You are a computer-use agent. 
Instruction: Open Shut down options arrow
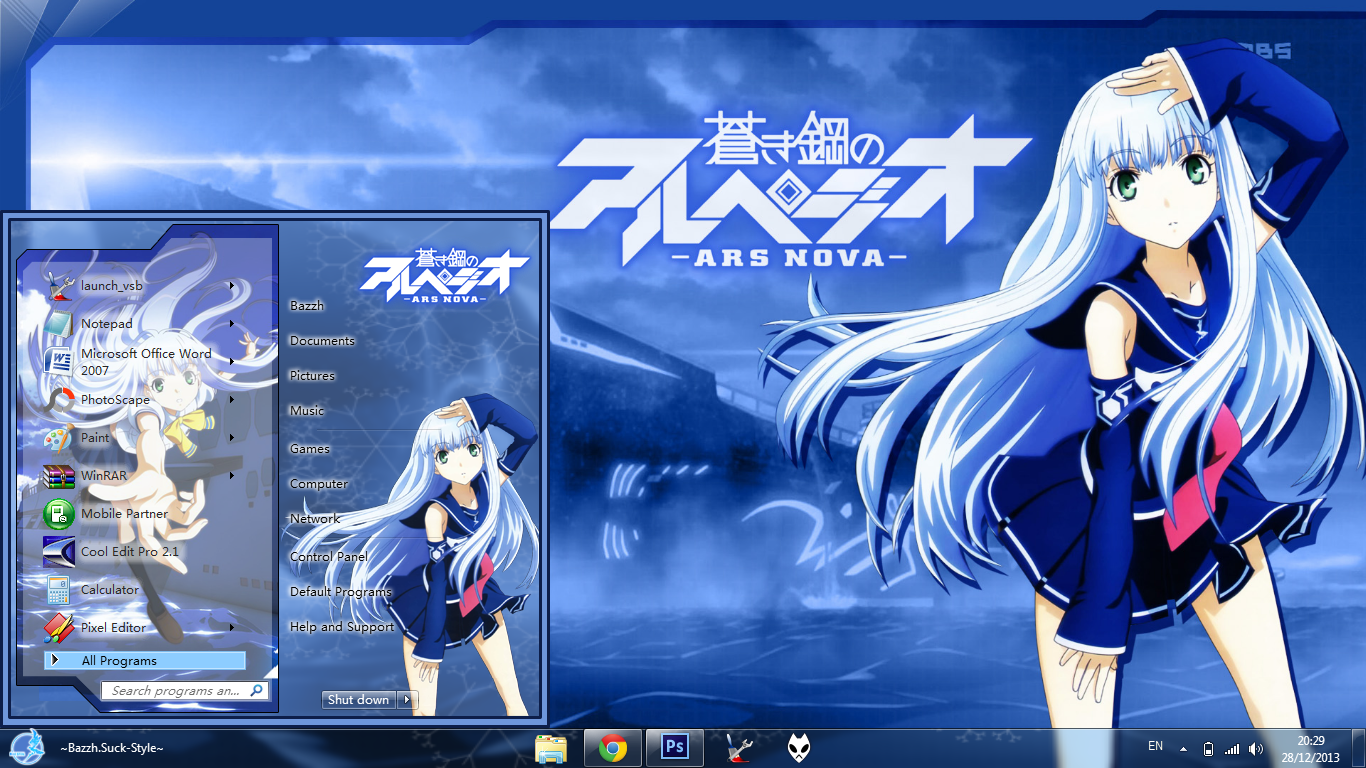point(408,700)
